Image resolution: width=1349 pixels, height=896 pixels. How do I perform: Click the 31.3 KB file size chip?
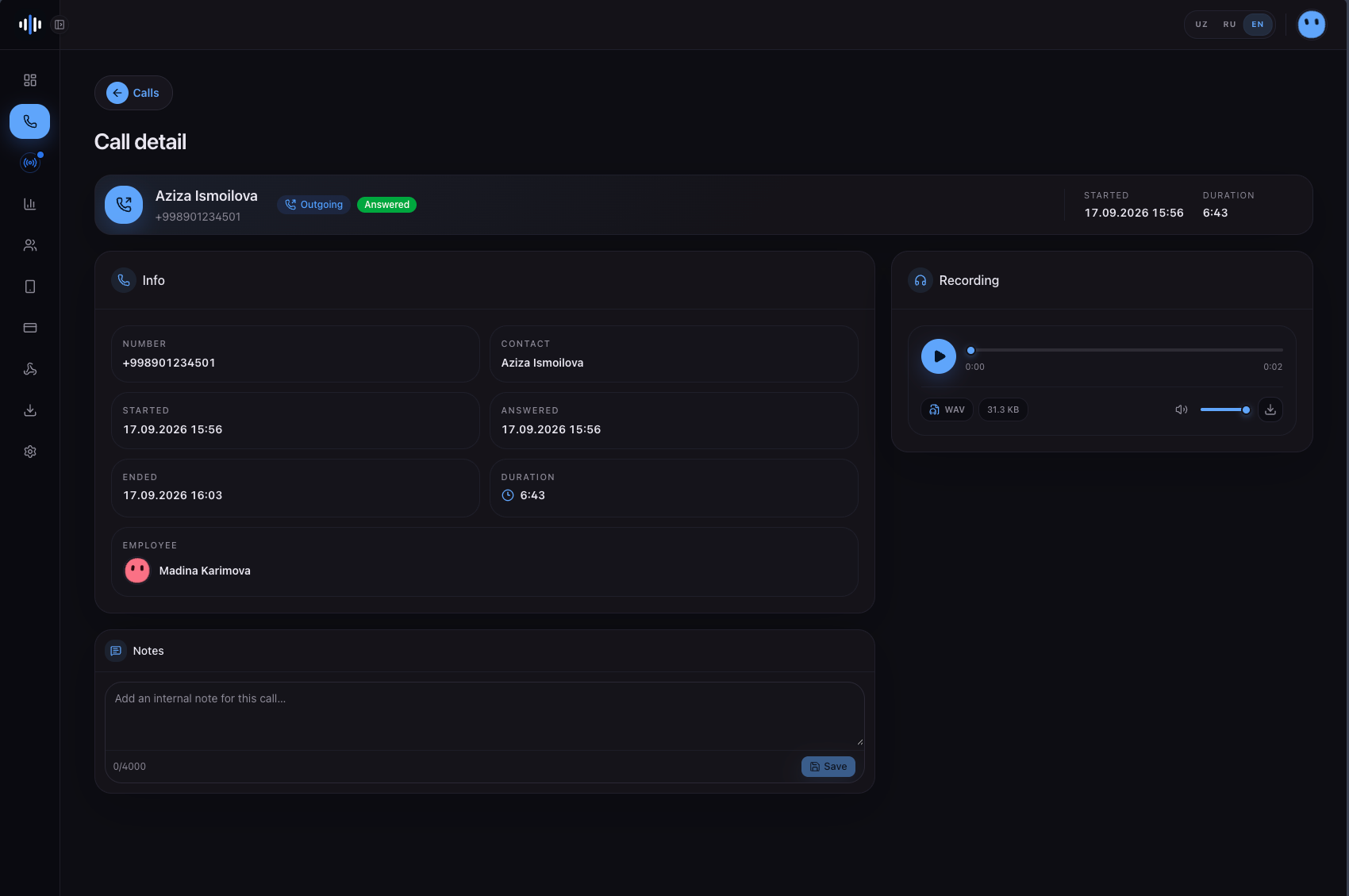[1003, 410]
